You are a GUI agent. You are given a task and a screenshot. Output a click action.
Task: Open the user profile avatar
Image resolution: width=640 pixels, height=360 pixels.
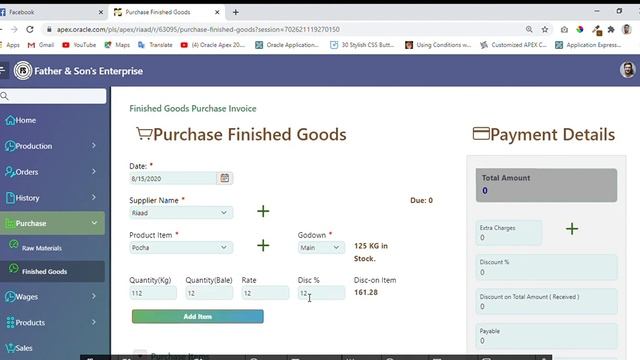coord(627,70)
